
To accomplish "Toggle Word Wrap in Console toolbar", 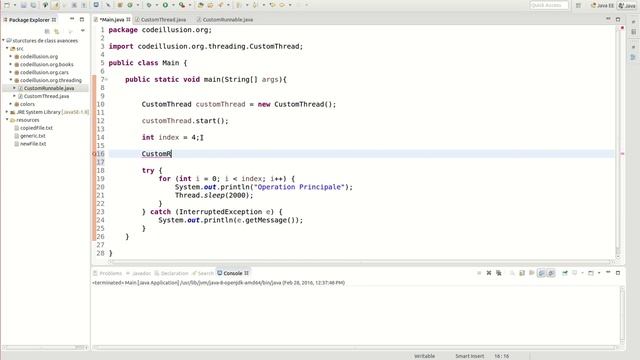I will 532,273.
